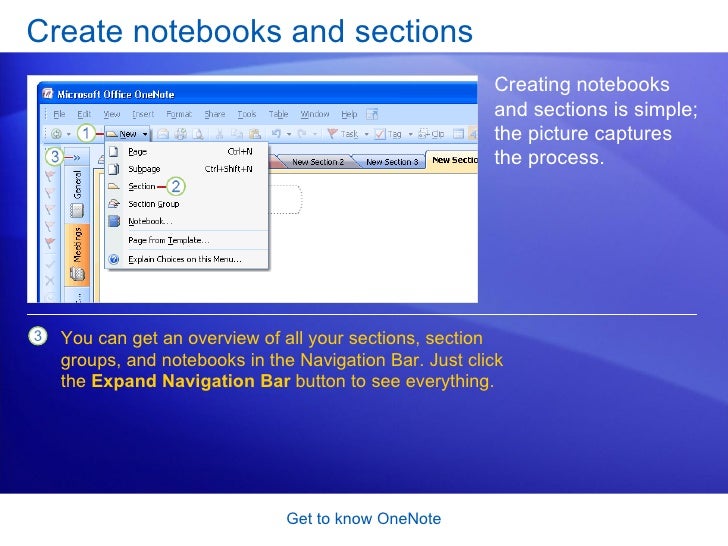Viewport: 728px width, 546px height.
Task: Click the Print Preview icon in the toolbar
Action: [x=198, y=134]
